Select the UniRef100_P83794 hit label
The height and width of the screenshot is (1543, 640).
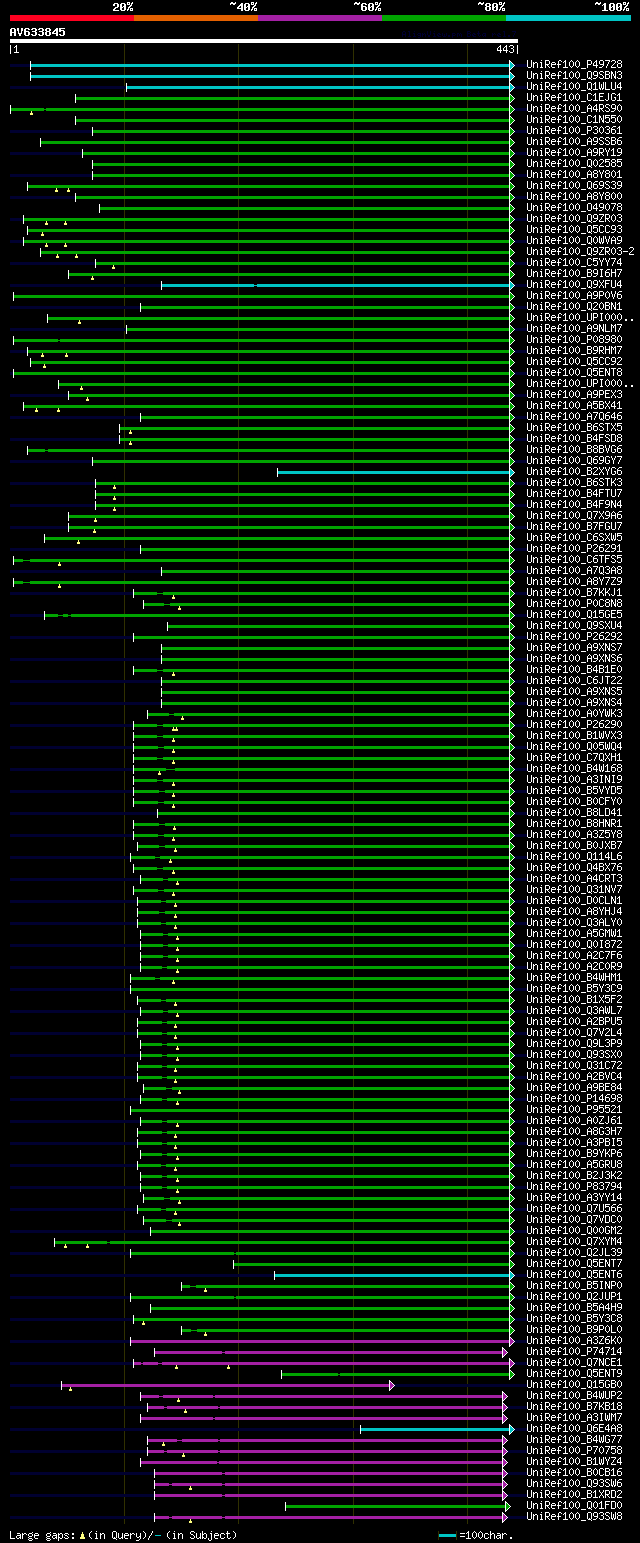click(574, 1187)
